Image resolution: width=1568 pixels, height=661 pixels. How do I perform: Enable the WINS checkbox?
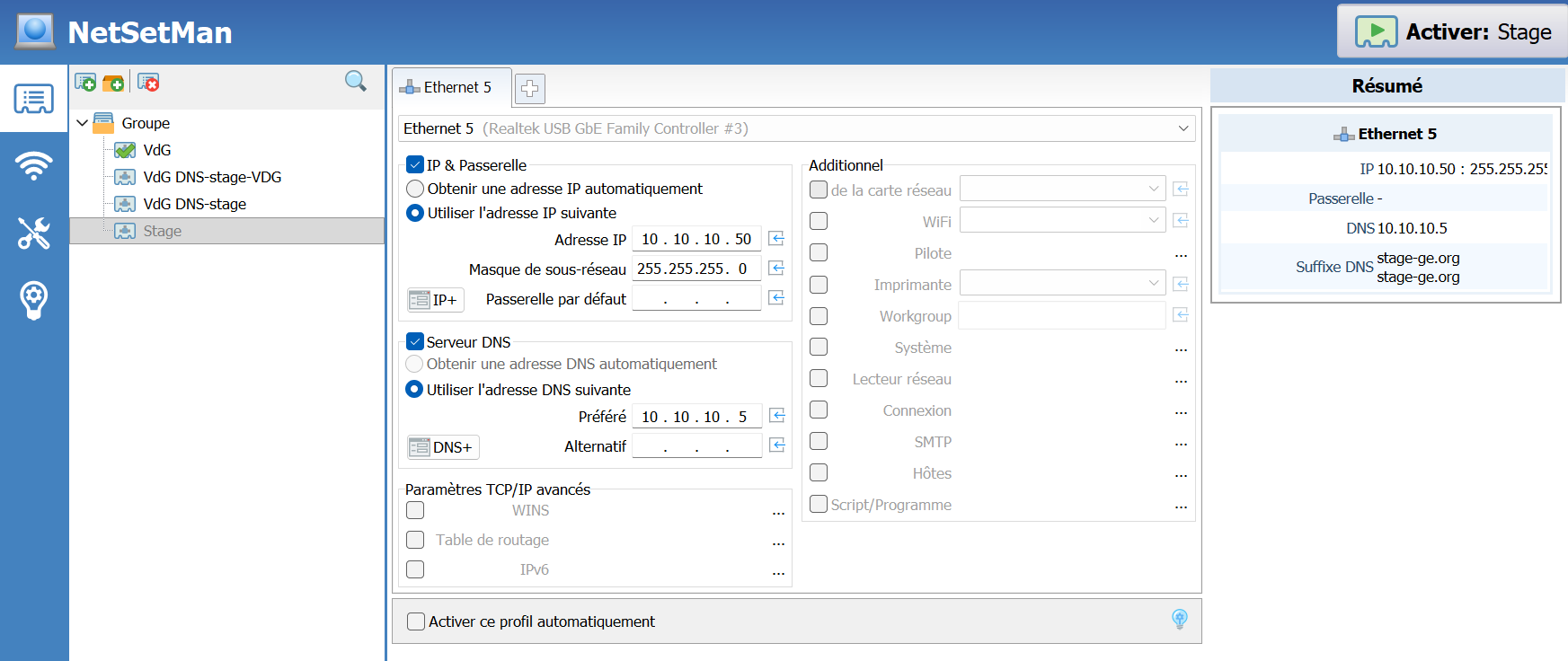[415, 510]
